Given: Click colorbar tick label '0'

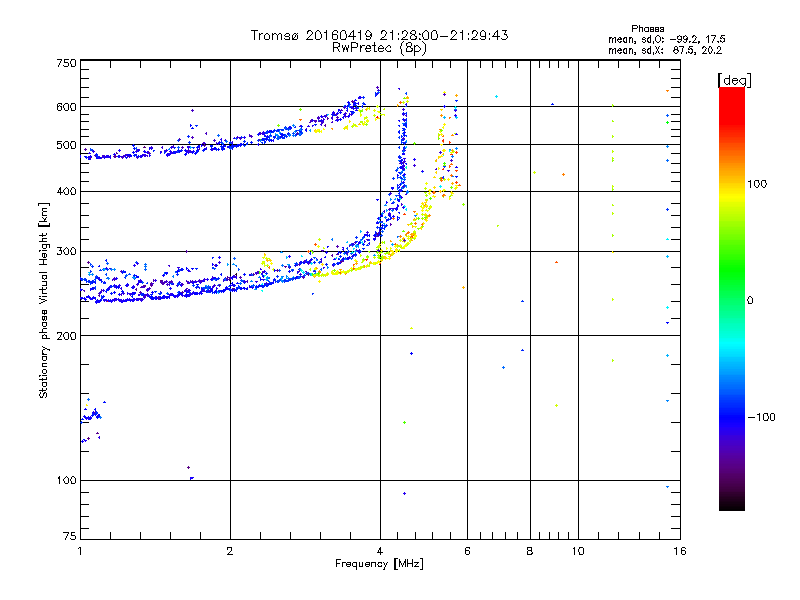Looking at the screenshot, I should coord(750,301).
